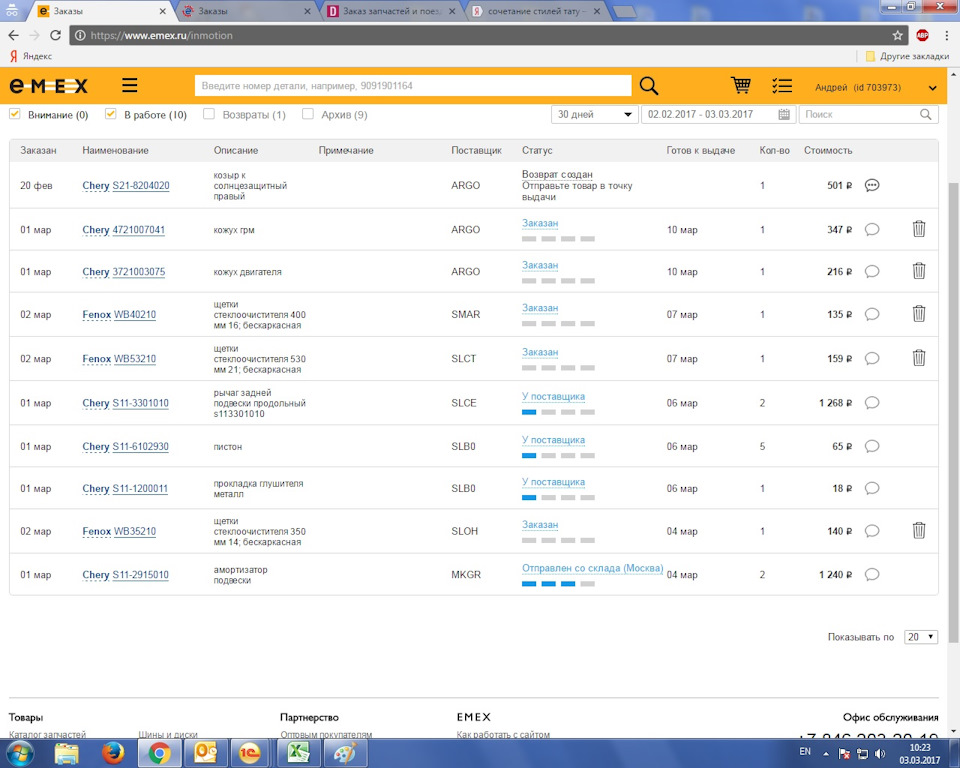Click progress bar for Fenox WB35210 order
The image size is (960, 768).
[x=558, y=540]
